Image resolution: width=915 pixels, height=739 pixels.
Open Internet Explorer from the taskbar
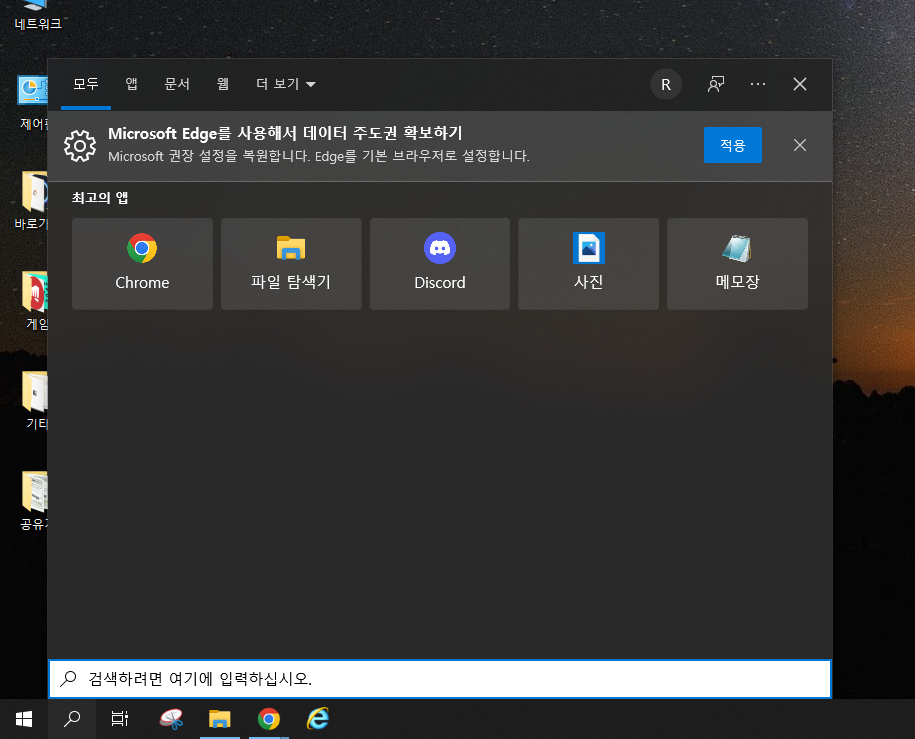pyautogui.click(x=318, y=719)
